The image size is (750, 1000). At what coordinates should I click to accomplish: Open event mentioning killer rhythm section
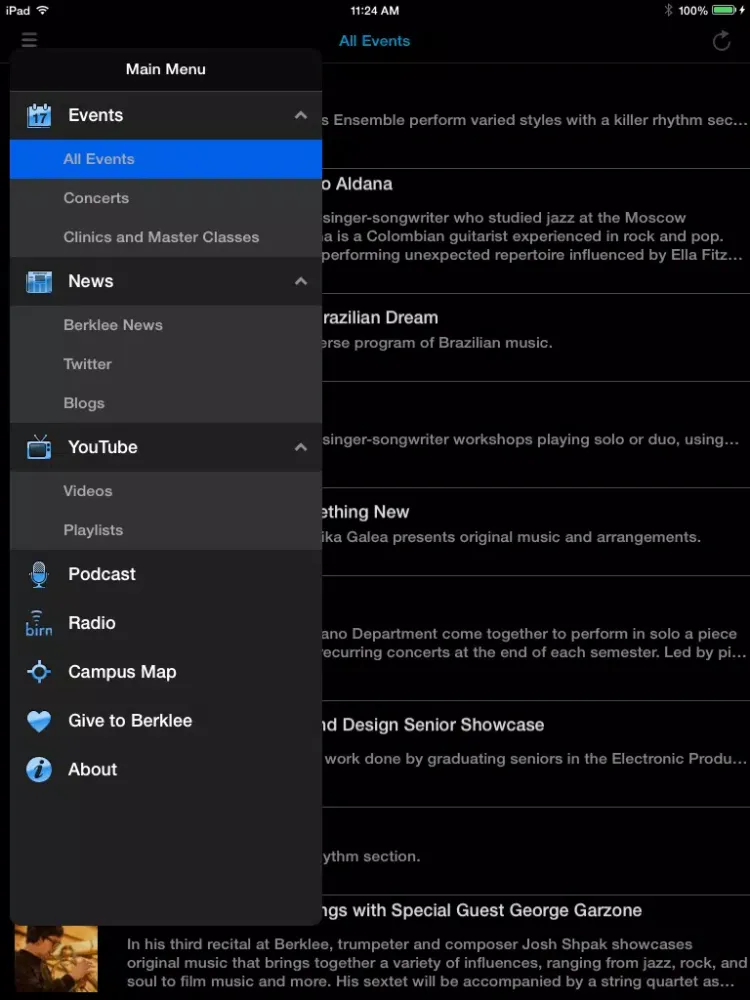click(536, 116)
